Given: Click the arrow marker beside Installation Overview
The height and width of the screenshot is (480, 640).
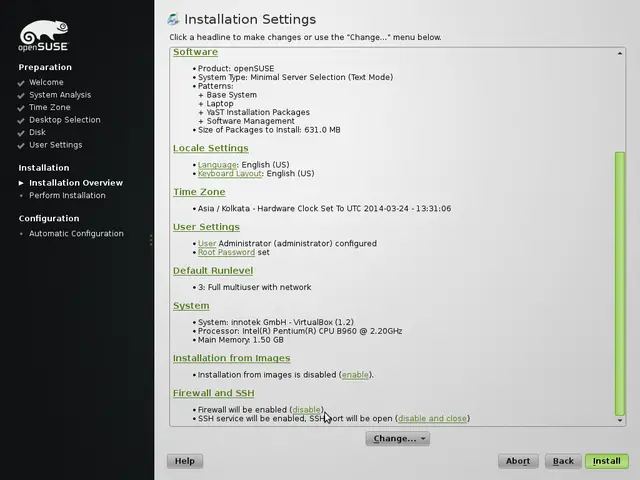Looking at the screenshot, I should click(21, 183).
